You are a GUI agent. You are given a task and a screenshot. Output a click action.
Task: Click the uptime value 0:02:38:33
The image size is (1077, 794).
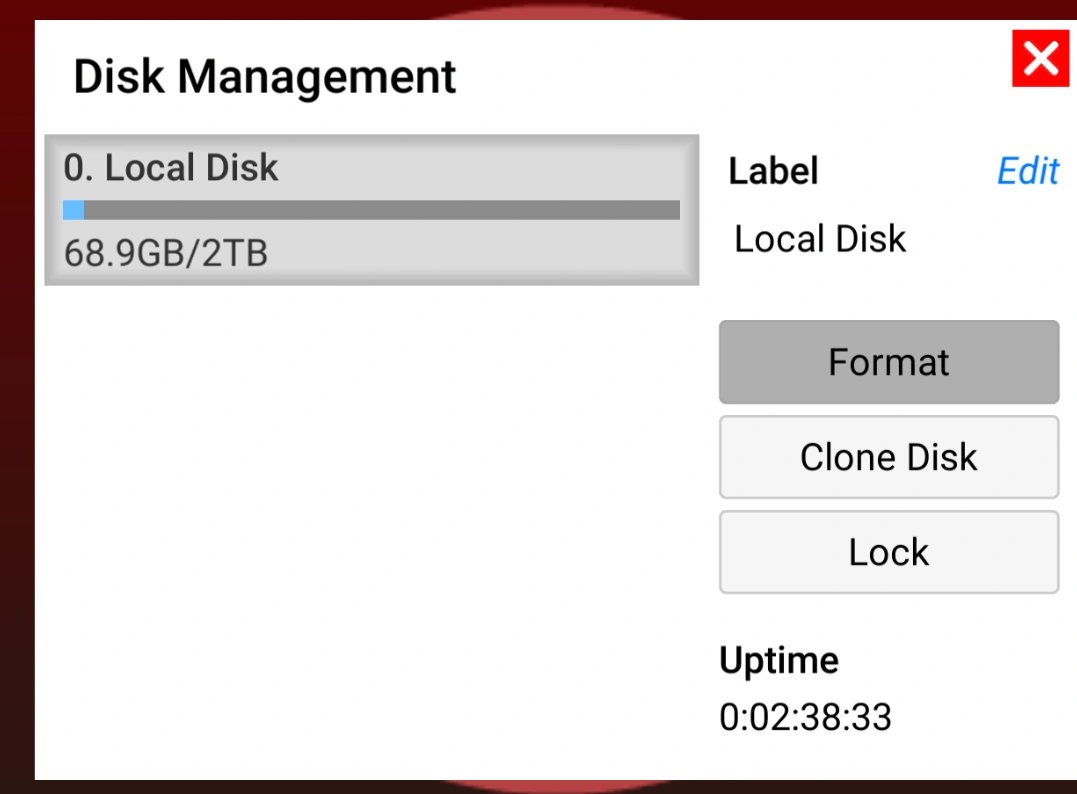click(x=806, y=717)
